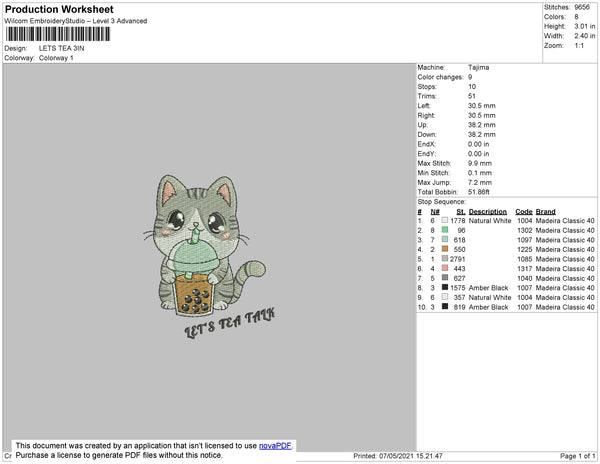The image size is (600, 464).
Task: Click the stitches value '9656'
Action: click(582, 7)
